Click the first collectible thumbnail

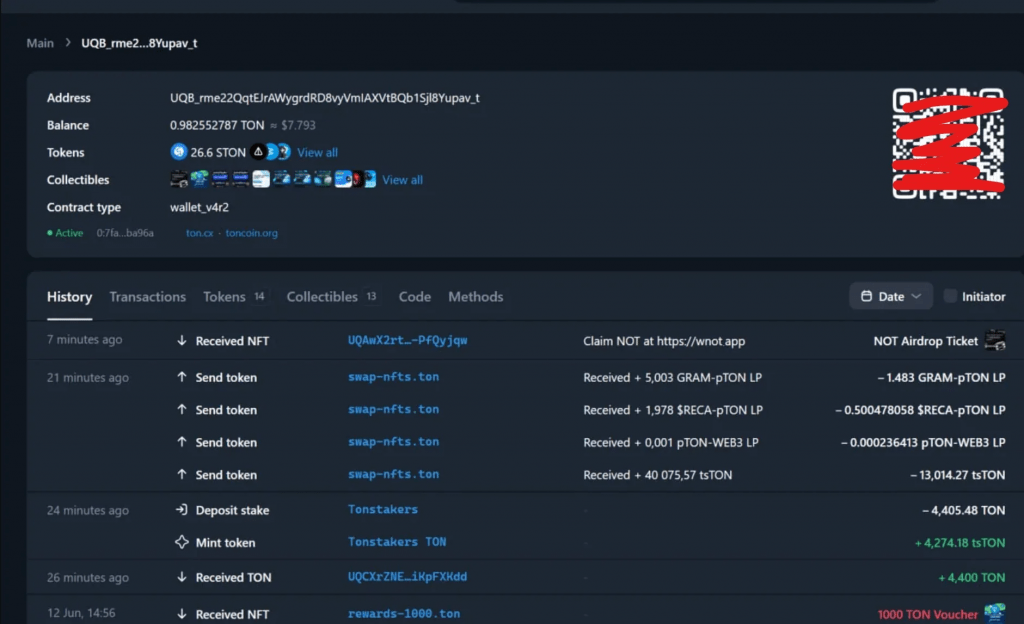178,179
